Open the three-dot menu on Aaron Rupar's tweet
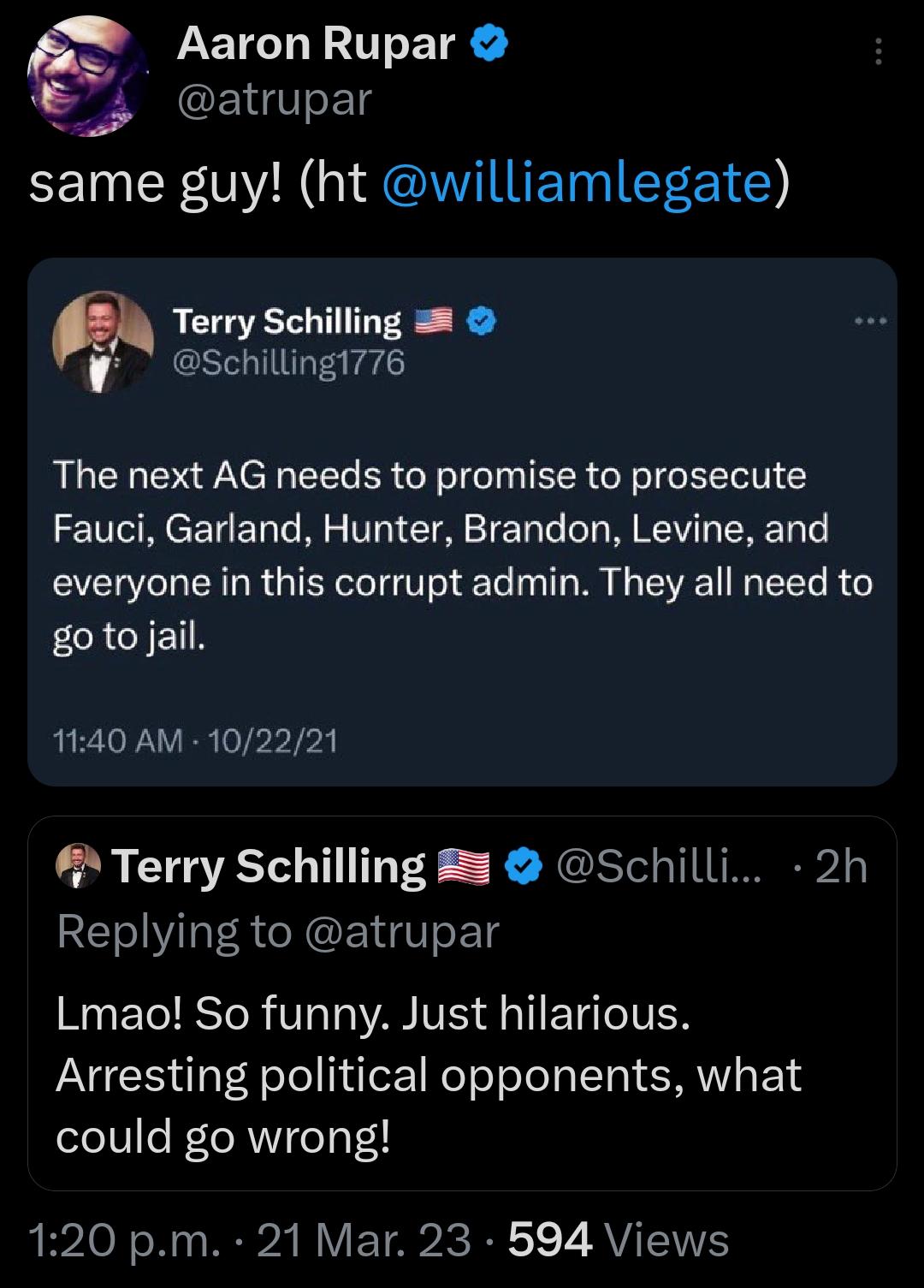 coord(874,51)
